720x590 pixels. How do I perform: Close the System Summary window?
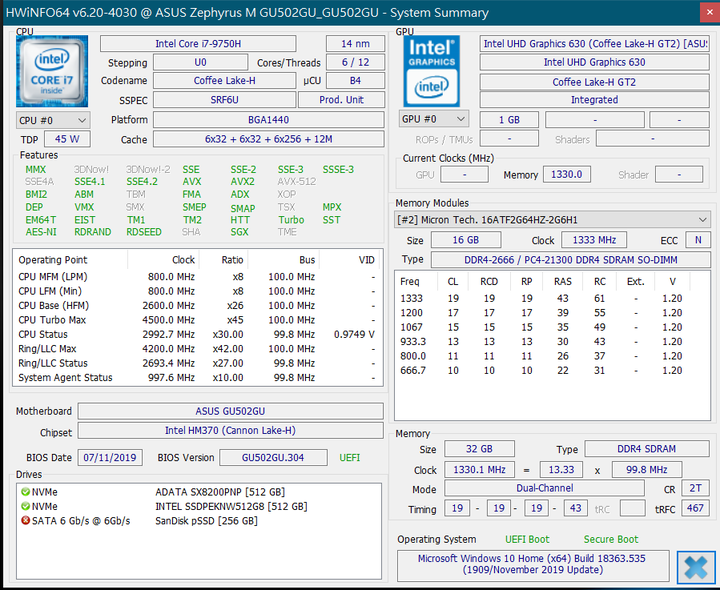pos(710,12)
